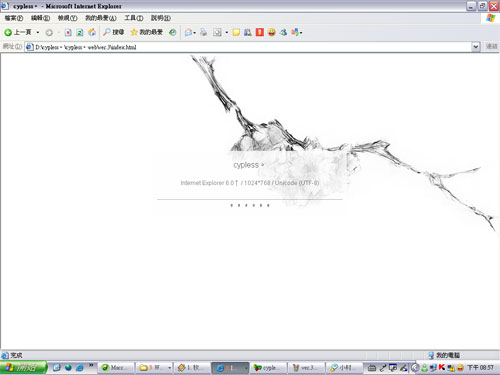Image resolution: width=500 pixels, height=375 pixels.
Task: Refresh the page with the green arrows icon
Action: coord(80,32)
